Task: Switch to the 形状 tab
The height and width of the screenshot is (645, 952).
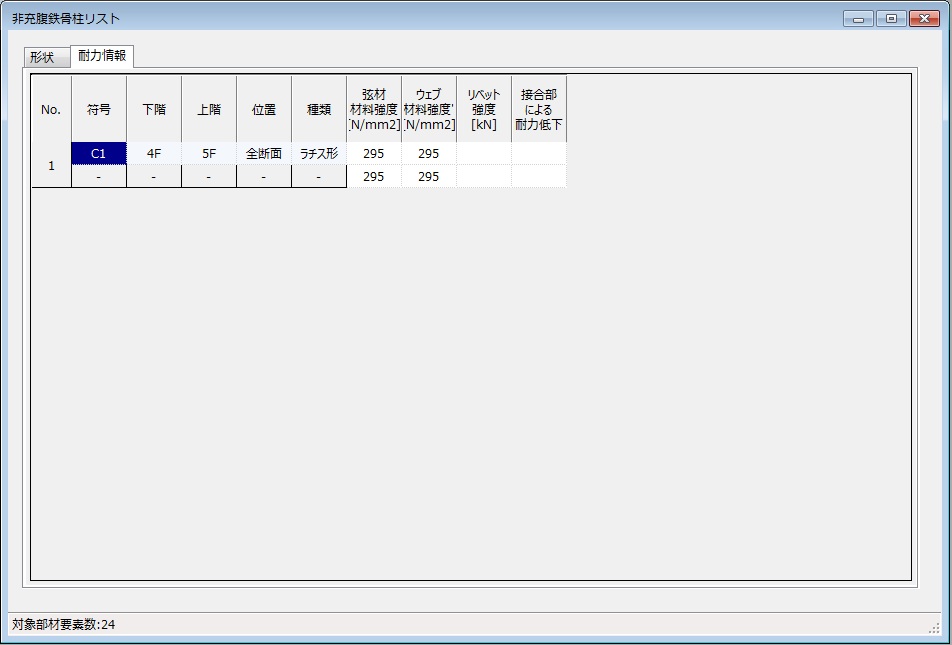Action: tap(47, 58)
